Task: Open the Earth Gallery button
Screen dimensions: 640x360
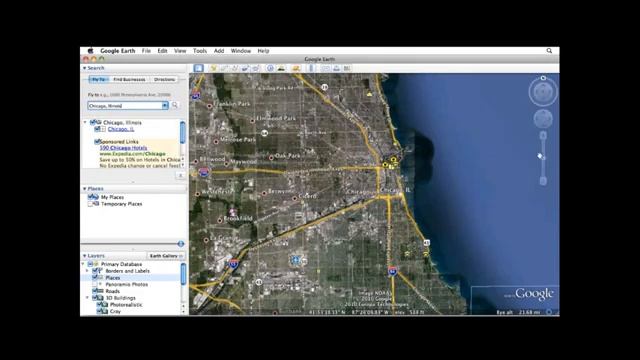Action: pyautogui.click(x=166, y=256)
